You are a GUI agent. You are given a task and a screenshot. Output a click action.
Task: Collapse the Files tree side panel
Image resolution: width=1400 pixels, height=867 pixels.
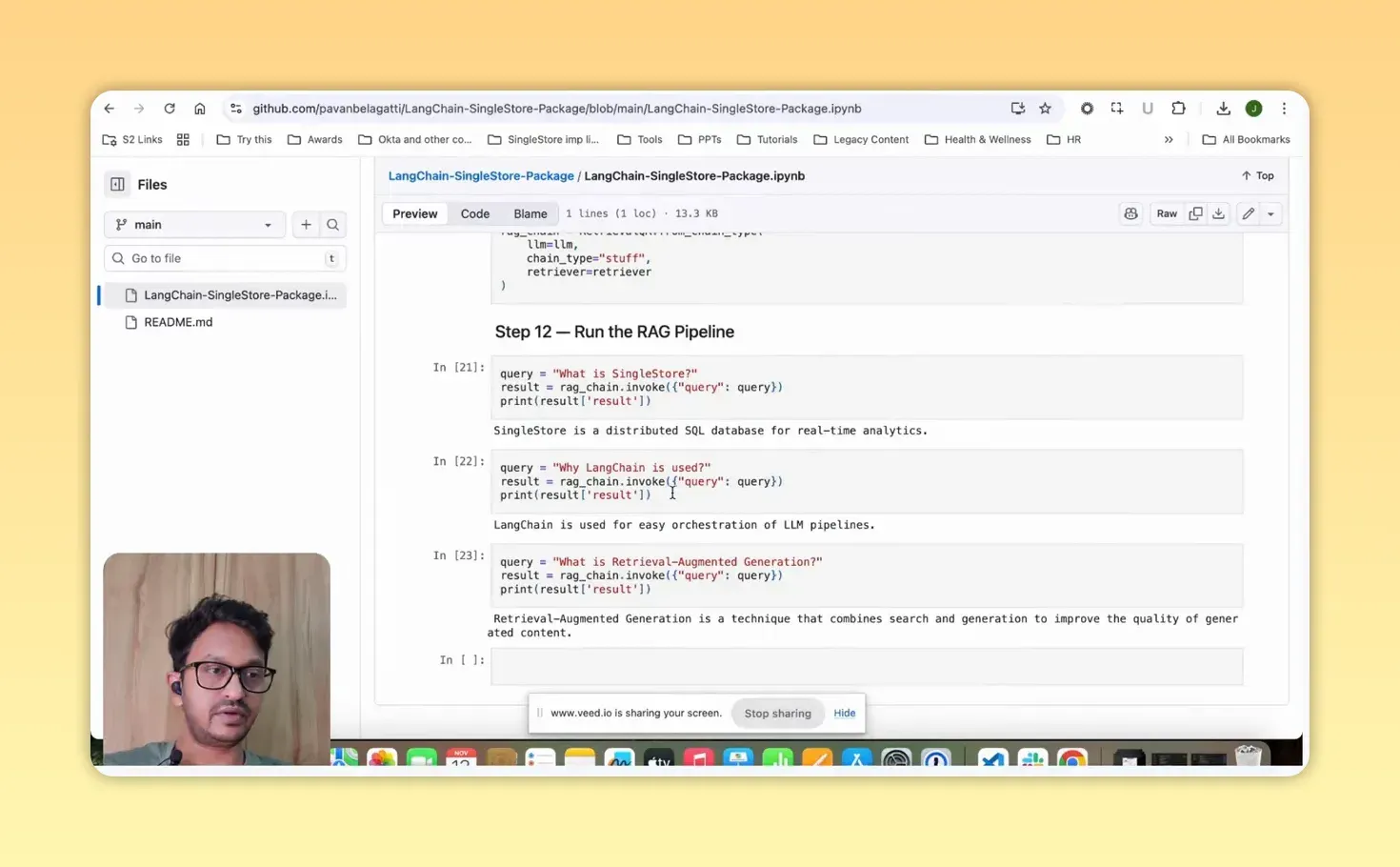pos(117,185)
